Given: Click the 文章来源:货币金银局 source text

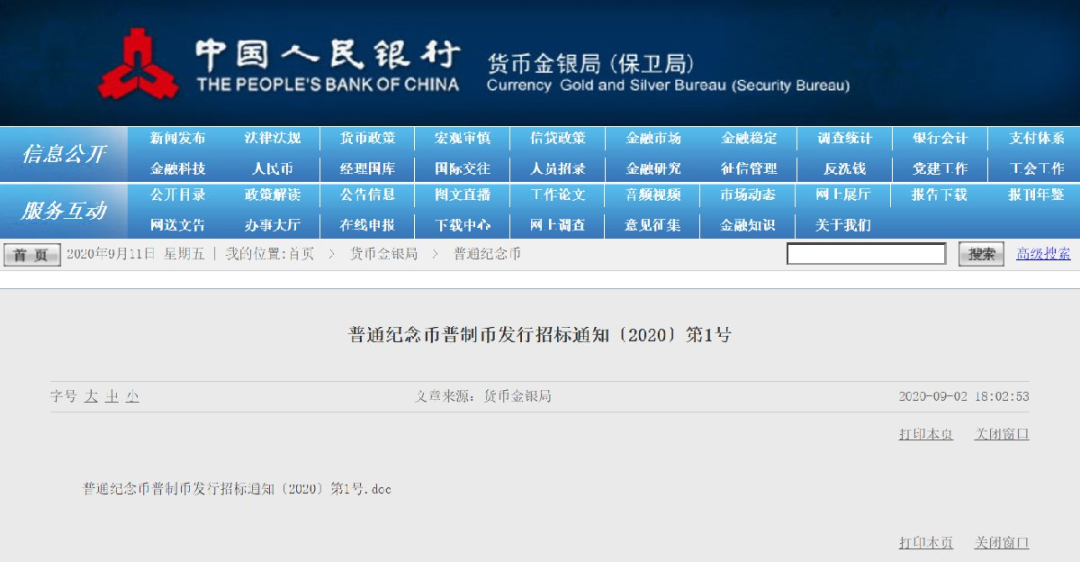Looking at the screenshot, I should pyautogui.click(x=483, y=397).
